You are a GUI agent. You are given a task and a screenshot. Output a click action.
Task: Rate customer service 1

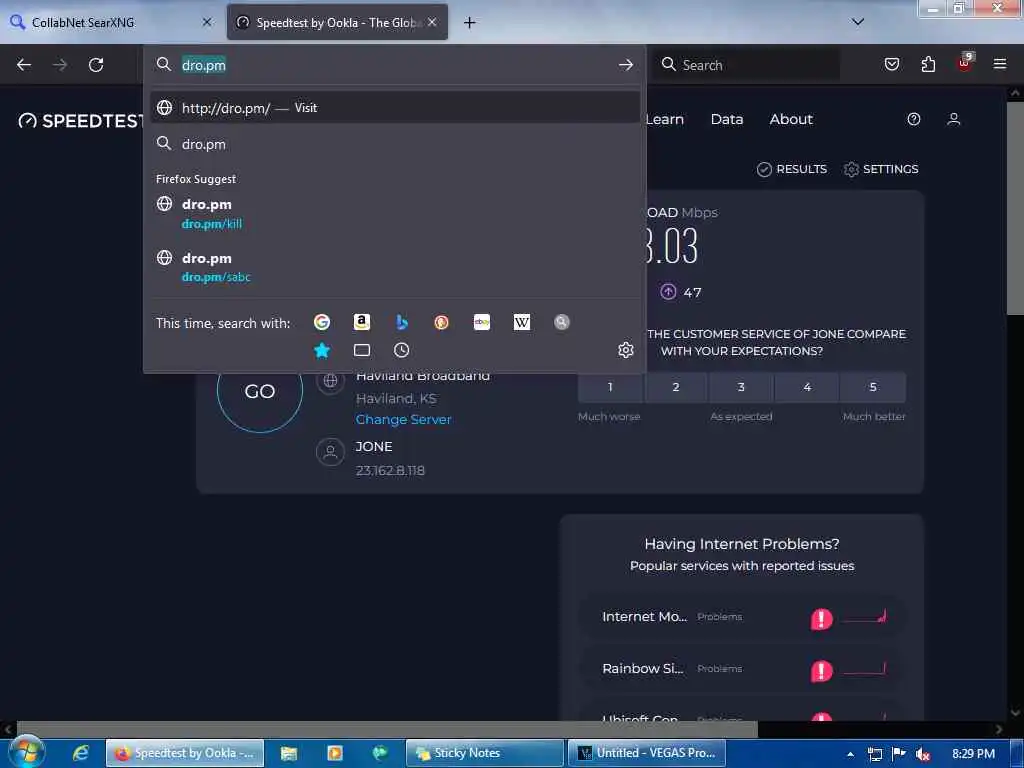(x=610, y=387)
